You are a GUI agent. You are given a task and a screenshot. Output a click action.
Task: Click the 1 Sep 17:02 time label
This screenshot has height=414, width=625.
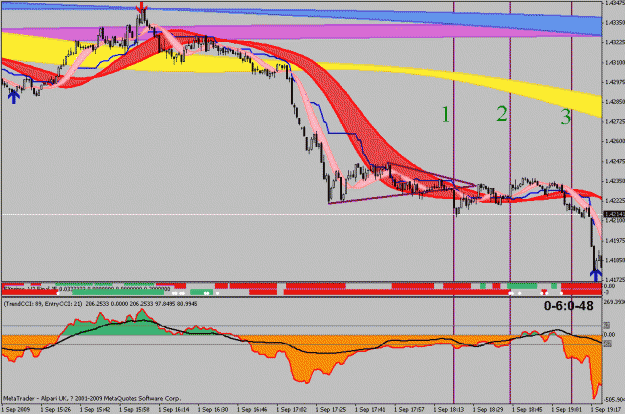click(x=292, y=409)
